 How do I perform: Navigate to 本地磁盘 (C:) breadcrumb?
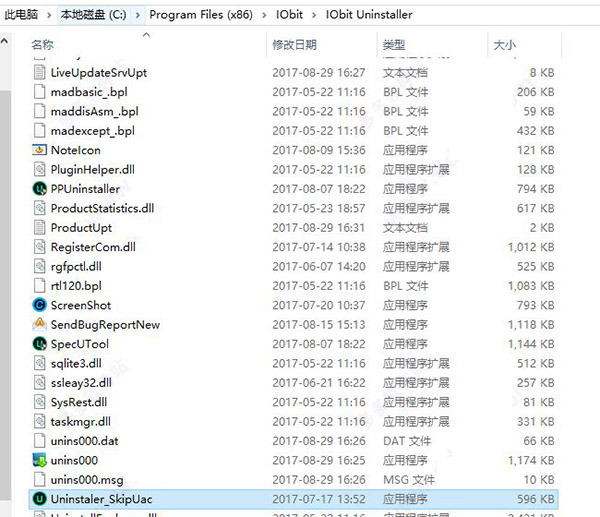[93, 15]
